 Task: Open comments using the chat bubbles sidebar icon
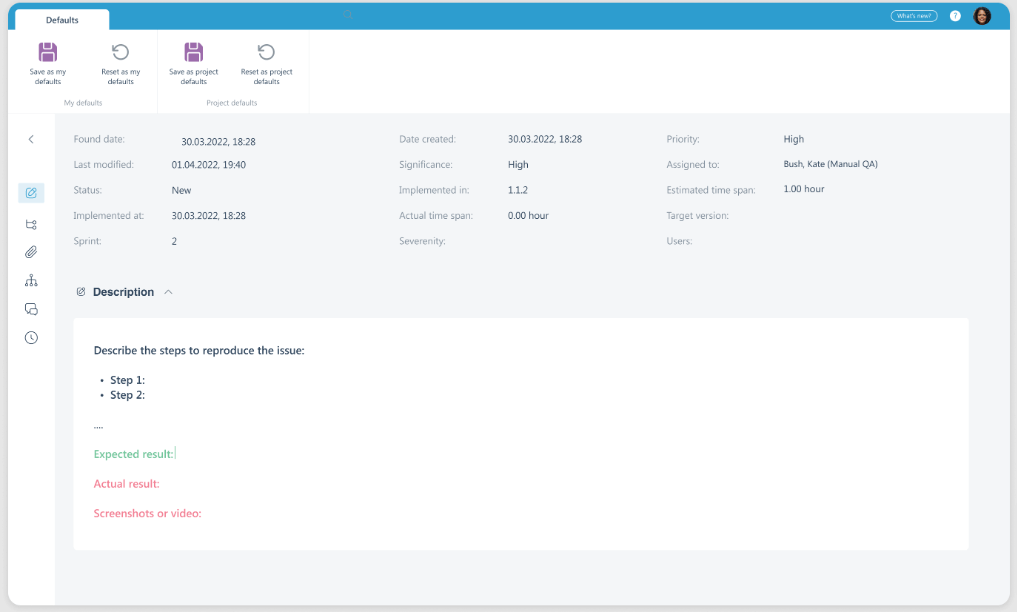pyautogui.click(x=31, y=309)
